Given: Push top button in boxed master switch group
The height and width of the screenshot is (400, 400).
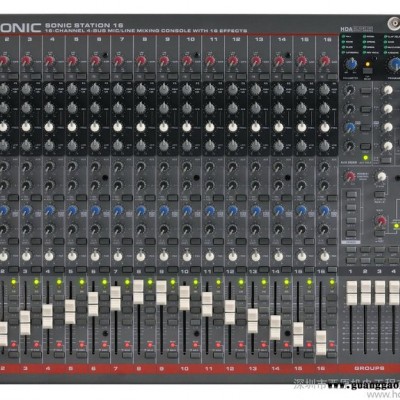Looking at the screenshot, I should [351, 194].
